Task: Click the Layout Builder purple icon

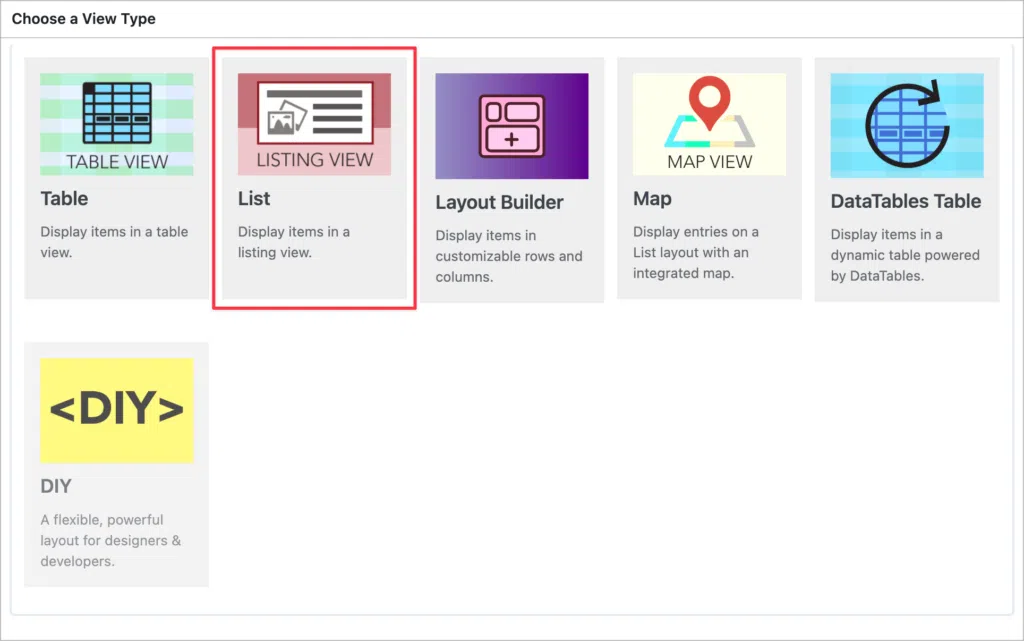Action: [x=511, y=123]
